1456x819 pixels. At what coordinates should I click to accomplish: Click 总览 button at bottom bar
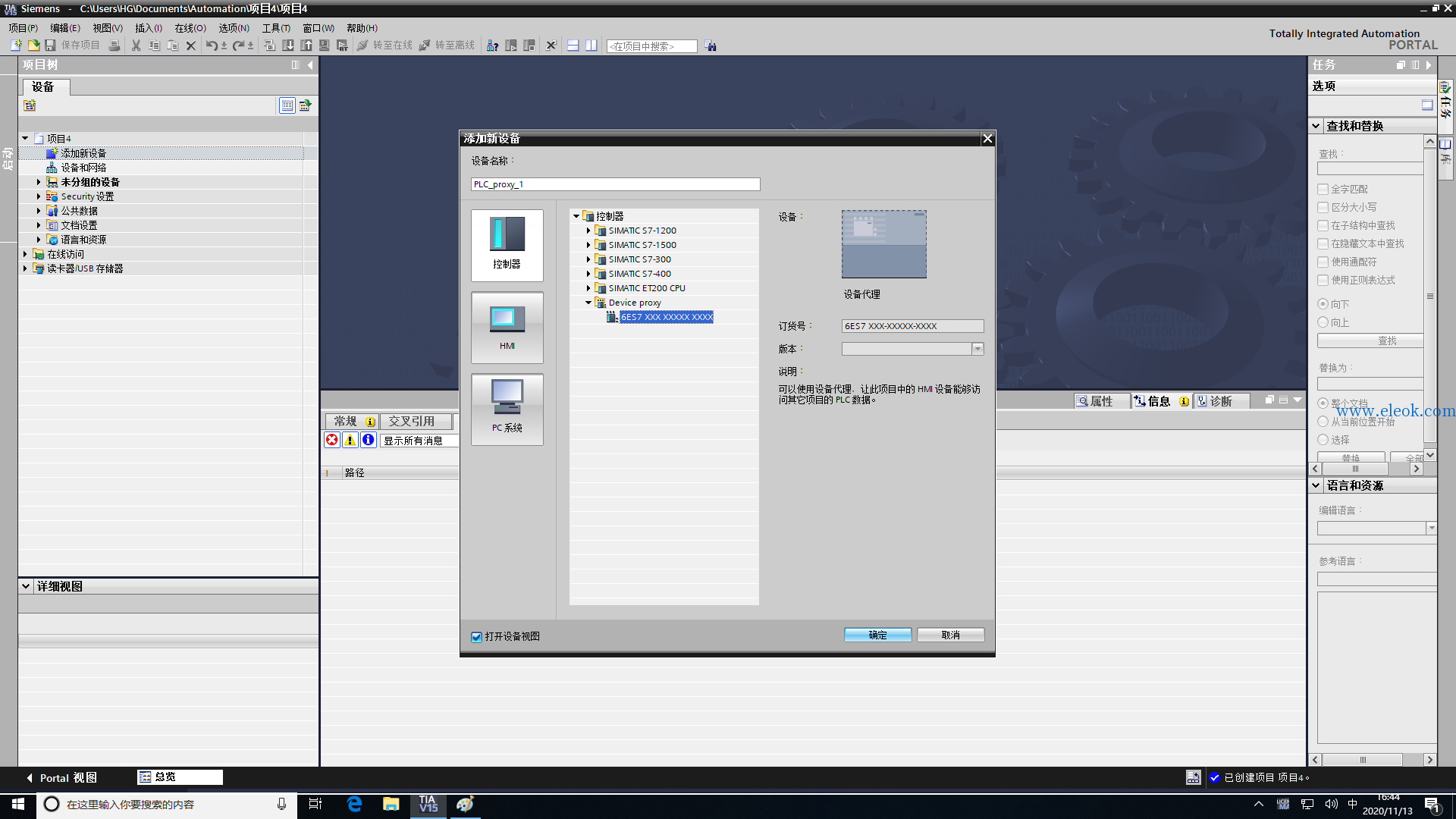180,777
